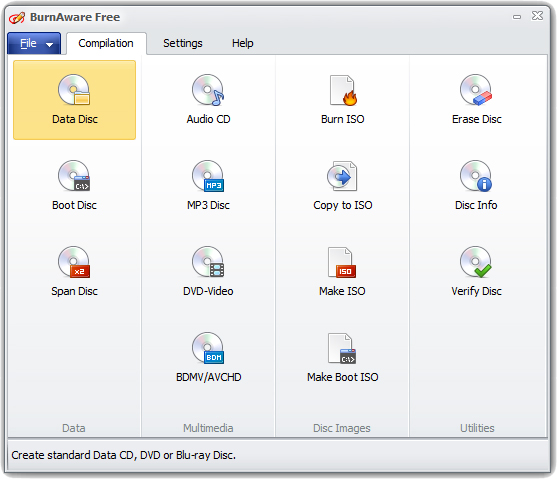Expand the File dropdown menu

(34, 43)
